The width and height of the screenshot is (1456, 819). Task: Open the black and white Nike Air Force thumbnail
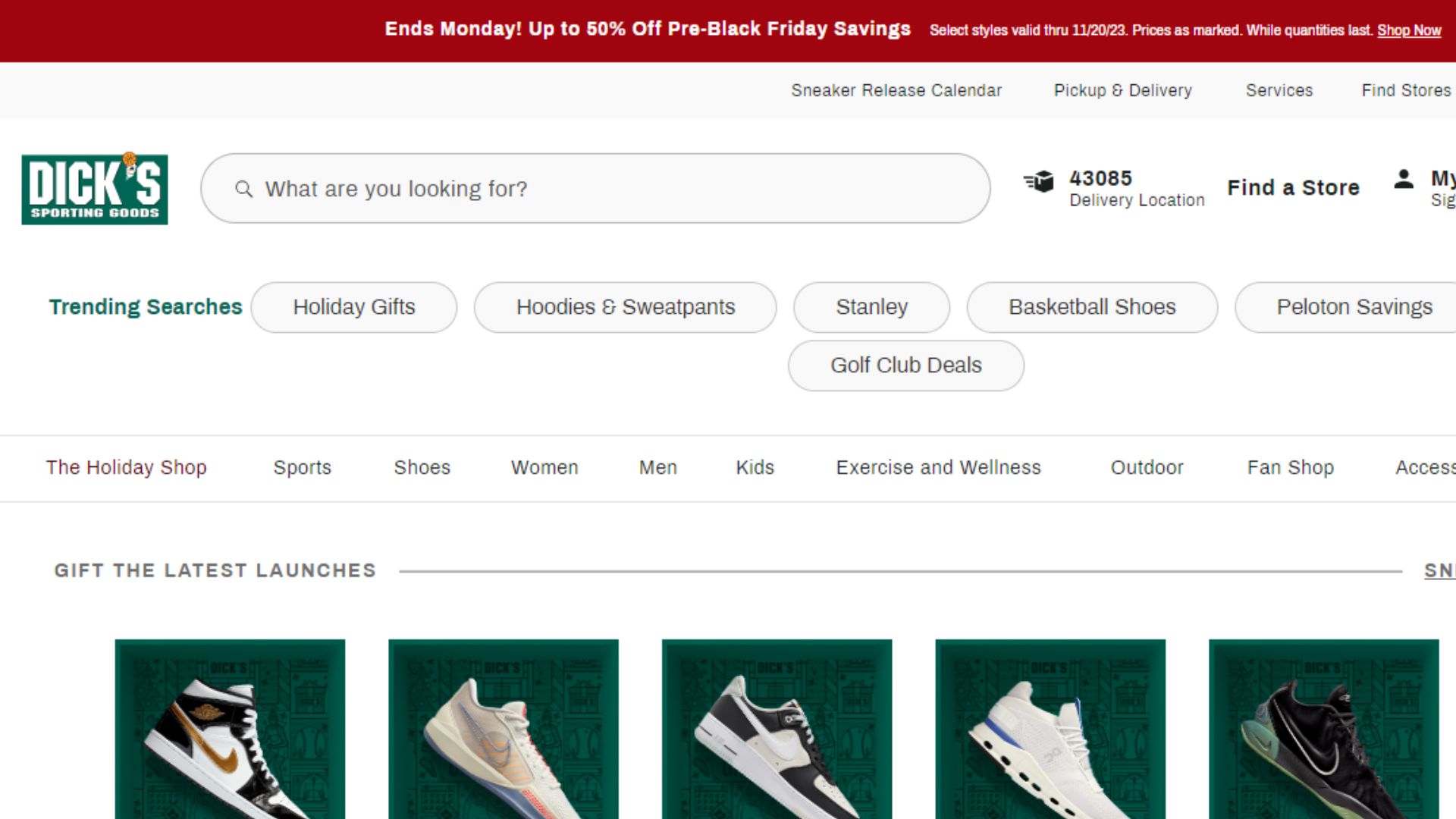[777, 729]
